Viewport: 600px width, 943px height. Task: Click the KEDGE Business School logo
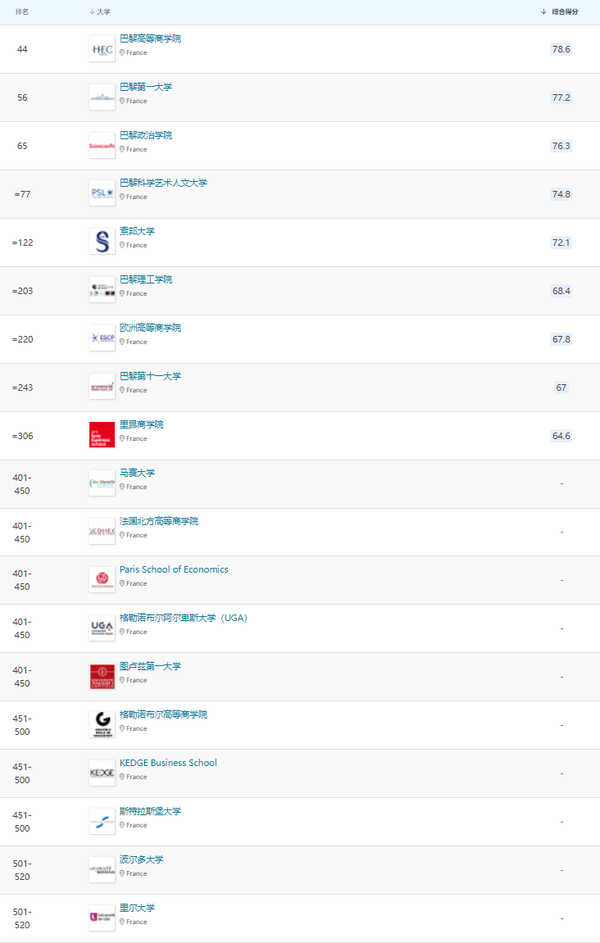point(102,773)
